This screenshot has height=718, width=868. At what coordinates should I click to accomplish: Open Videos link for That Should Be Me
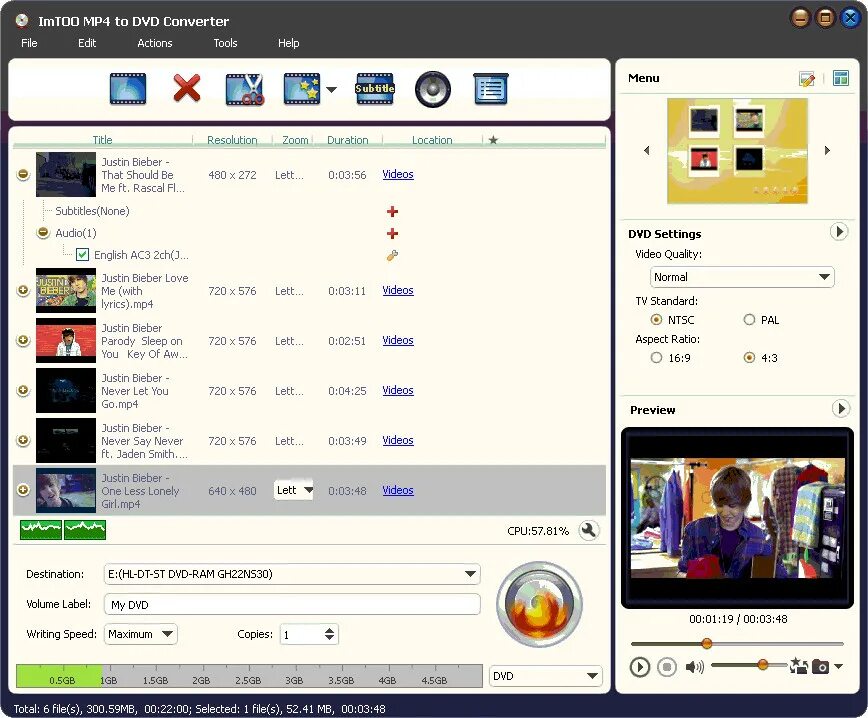coord(398,174)
